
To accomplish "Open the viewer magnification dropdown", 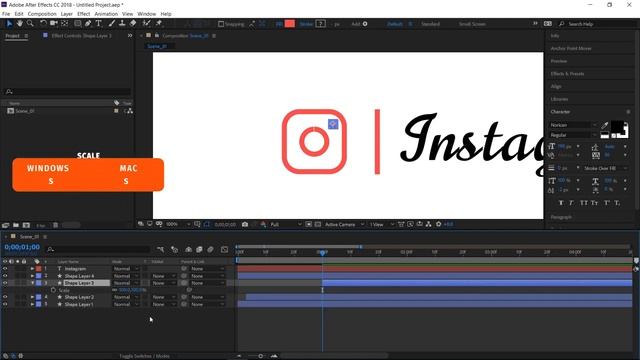I will pyautogui.click(x=178, y=224).
